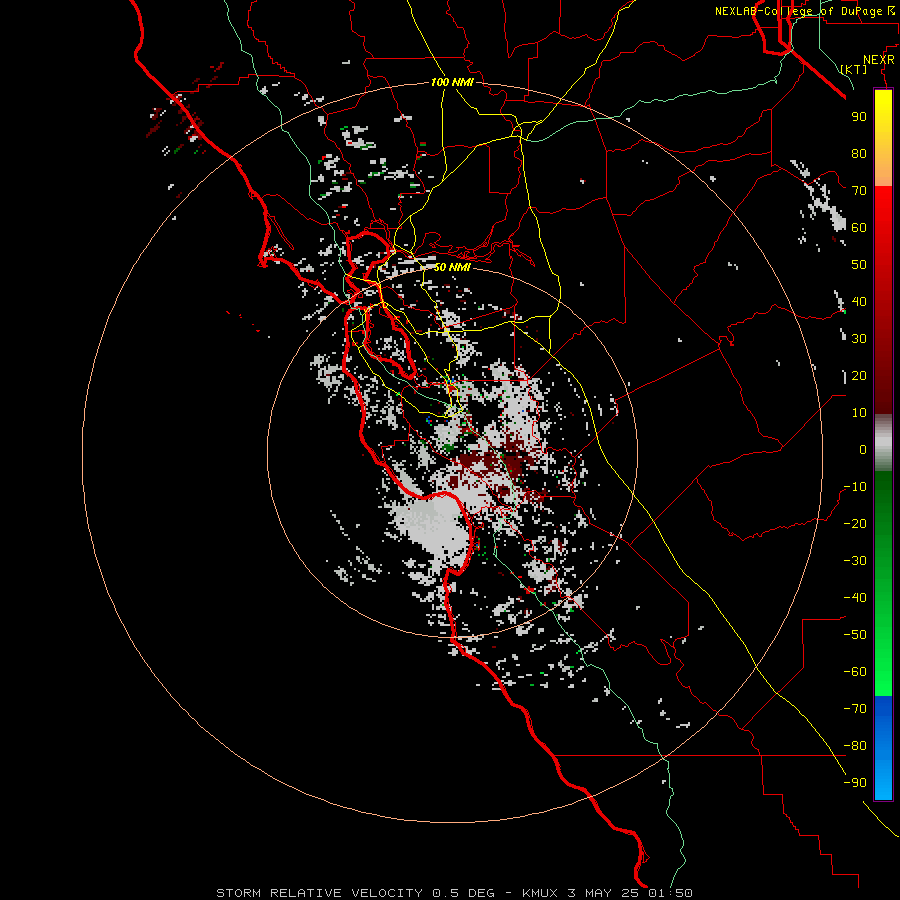This screenshot has width=900, height=900.
Task: Click the KMUX station identifier in footer
Action: pyautogui.click(x=540, y=893)
